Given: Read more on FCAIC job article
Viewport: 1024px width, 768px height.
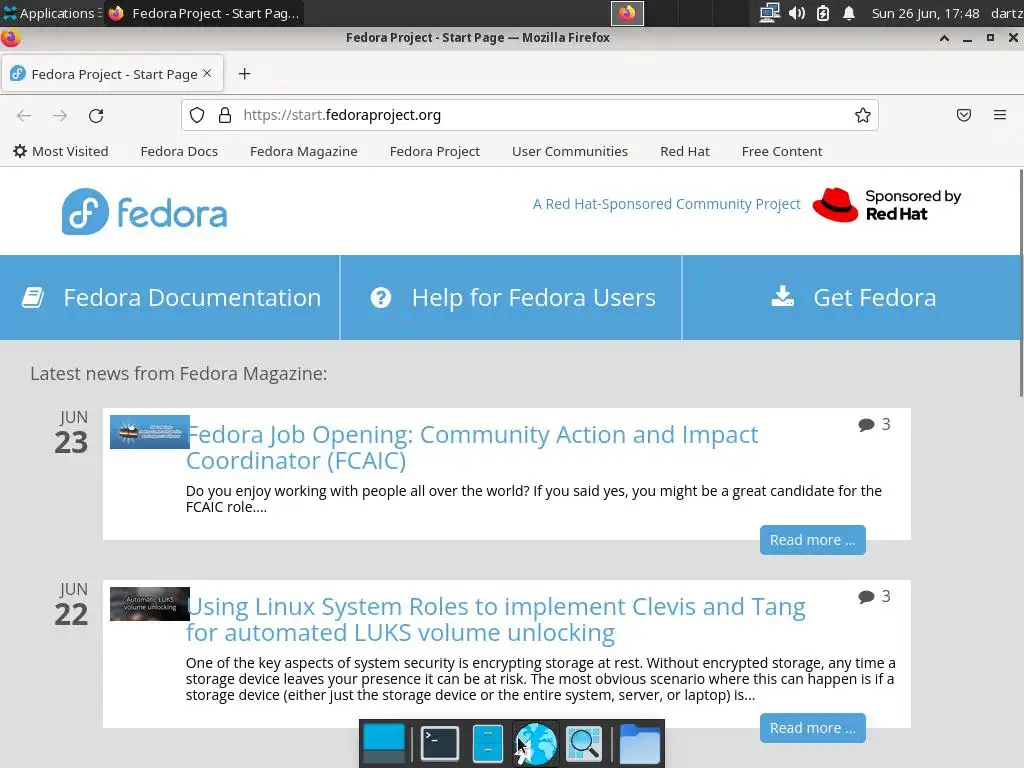Looking at the screenshot, I should pos(812,540).
